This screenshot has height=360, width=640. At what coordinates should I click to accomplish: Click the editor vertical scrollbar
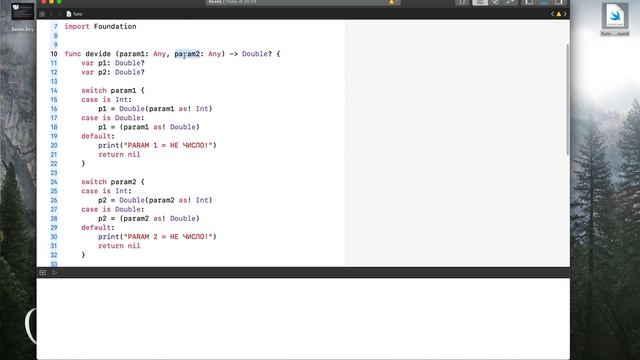(567, 99)
